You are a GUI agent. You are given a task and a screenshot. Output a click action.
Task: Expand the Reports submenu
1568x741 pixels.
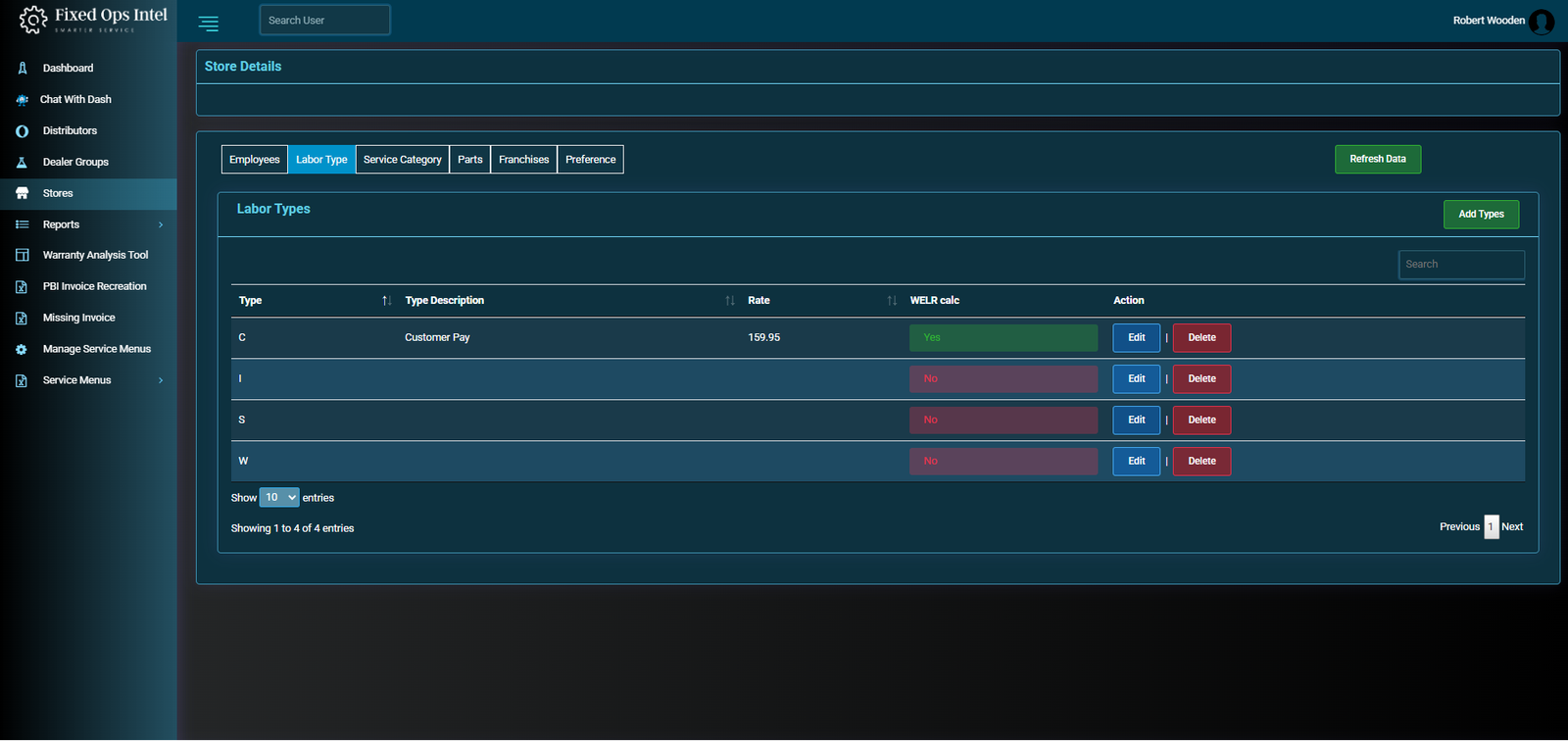161,224
